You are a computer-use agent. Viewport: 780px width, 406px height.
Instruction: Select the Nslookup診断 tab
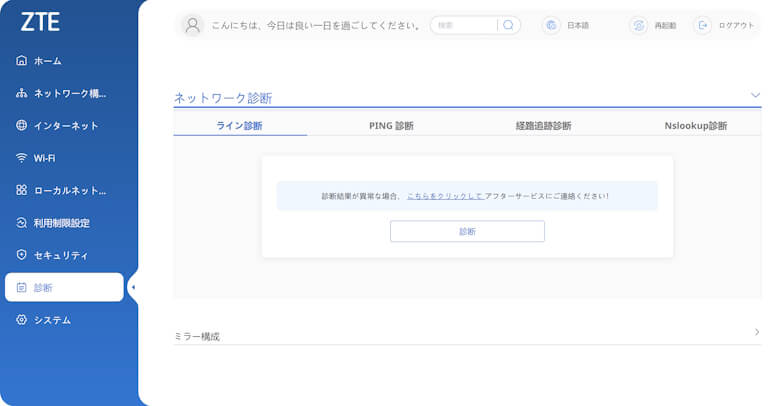pyautogui.click(x=696, y=126)
